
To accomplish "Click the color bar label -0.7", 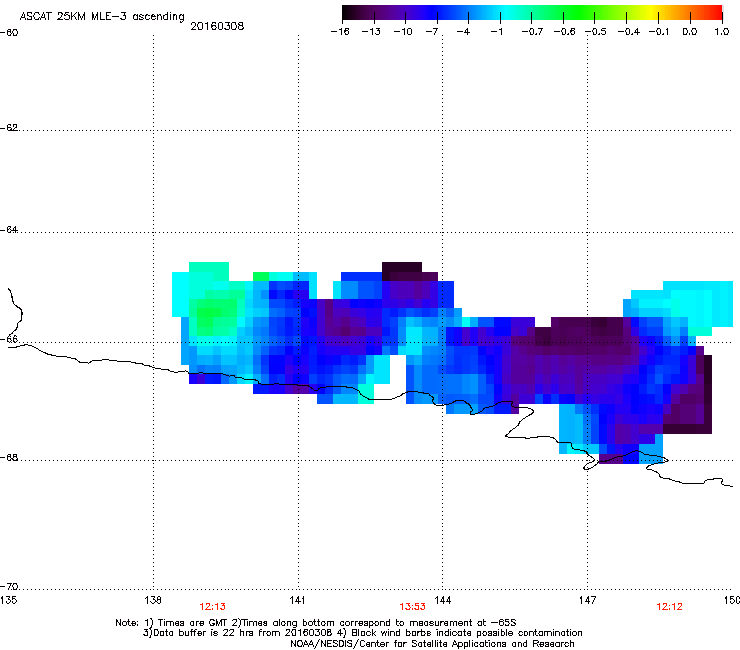I will 532,32.
